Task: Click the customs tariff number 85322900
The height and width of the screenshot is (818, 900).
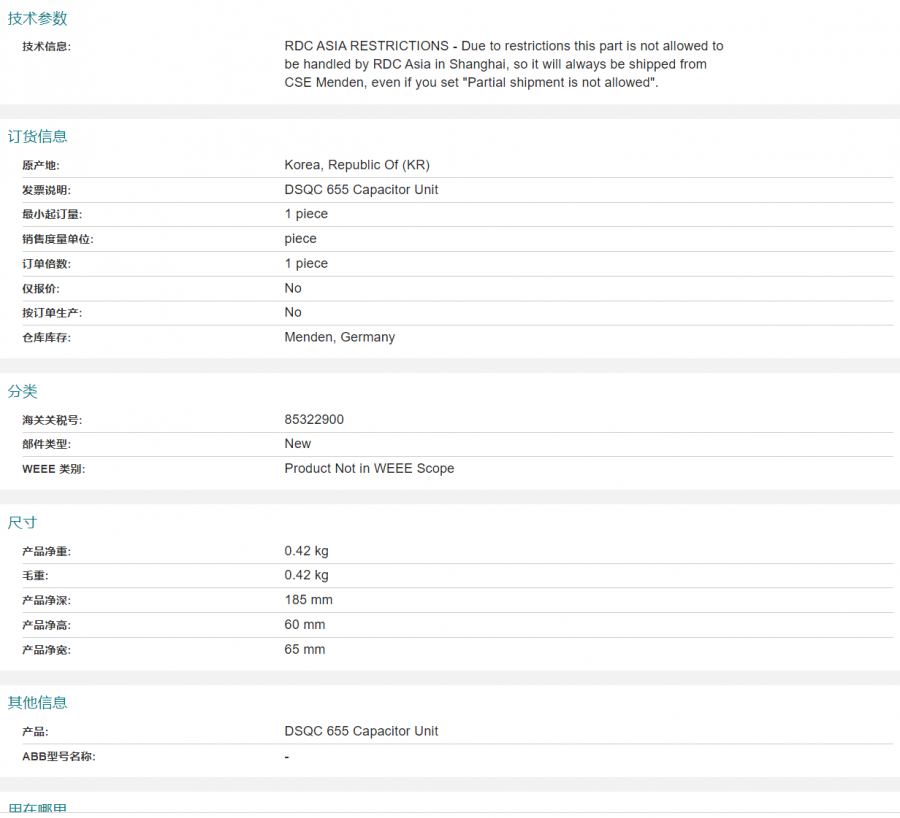Action: [314, 420]
